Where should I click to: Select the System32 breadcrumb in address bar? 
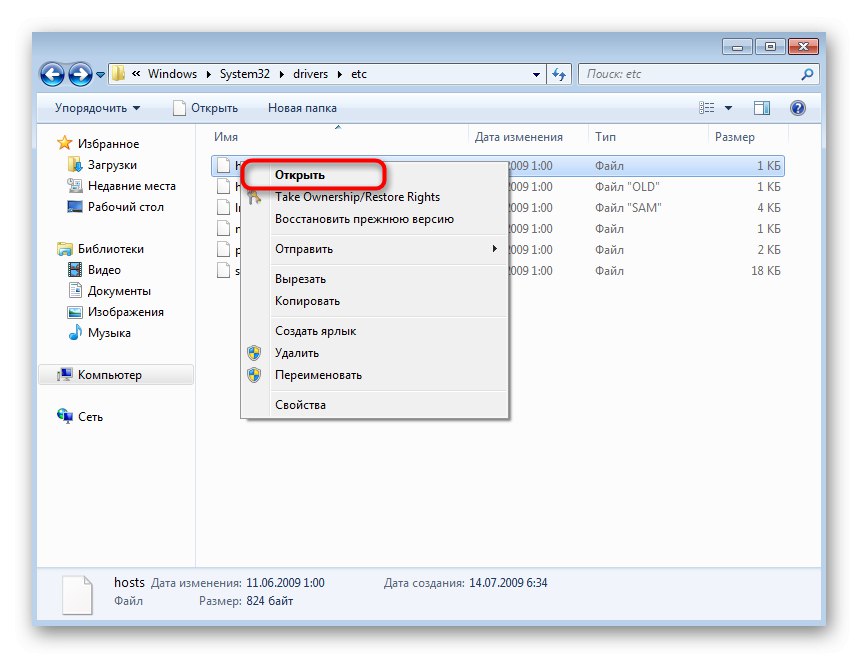click(x=245, y=74)
